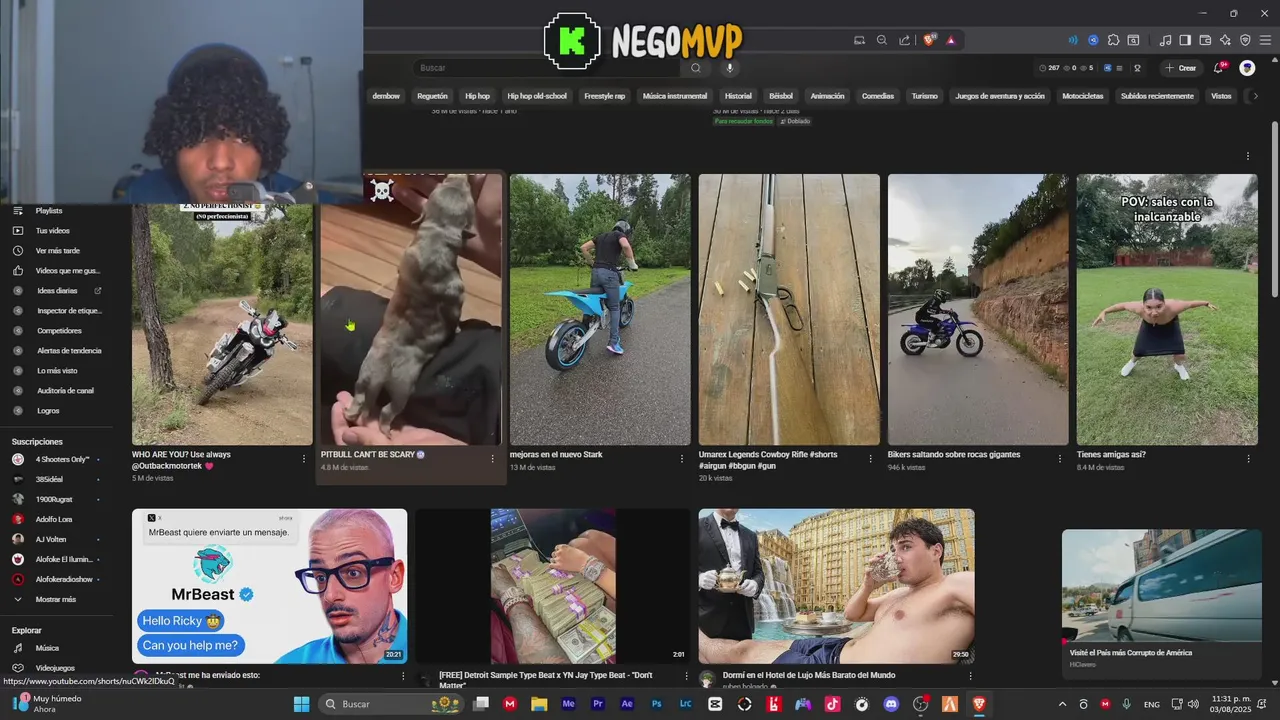Open the account avatar menu
The width and height of the screenshot is (1280, 720).
point(1247,68)
